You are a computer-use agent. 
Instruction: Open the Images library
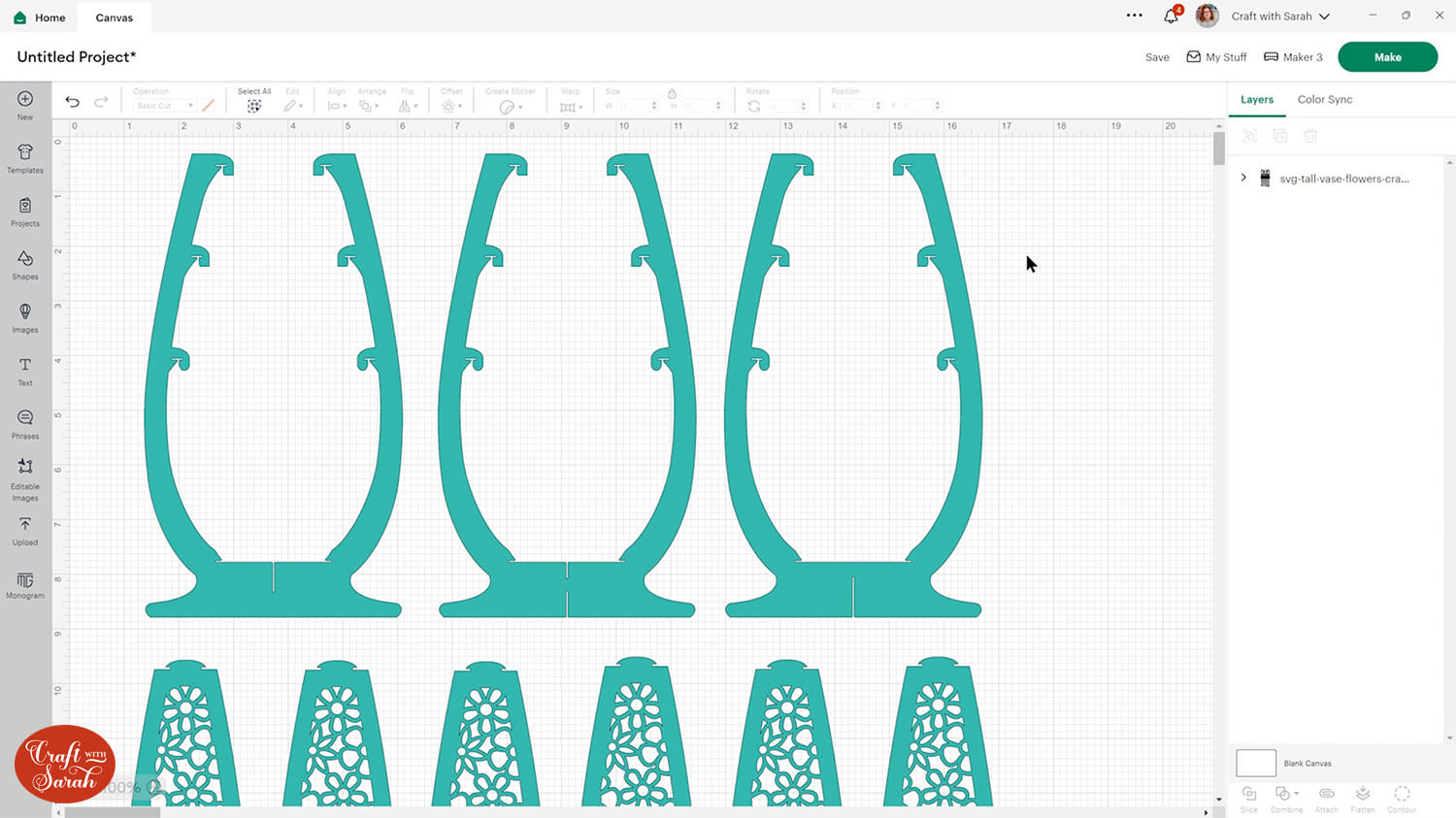click(25, 317)
